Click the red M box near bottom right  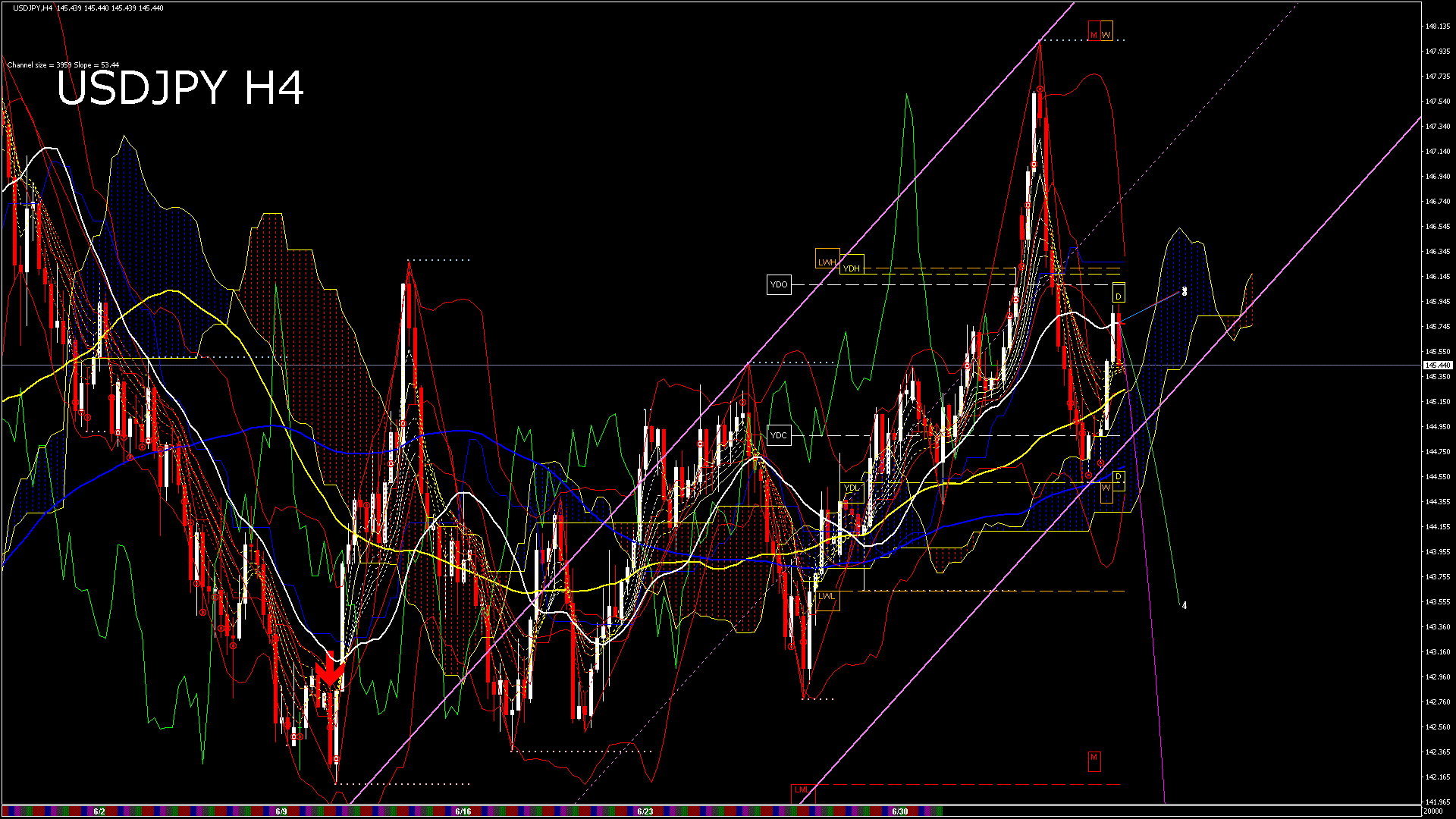(1094, 761)
